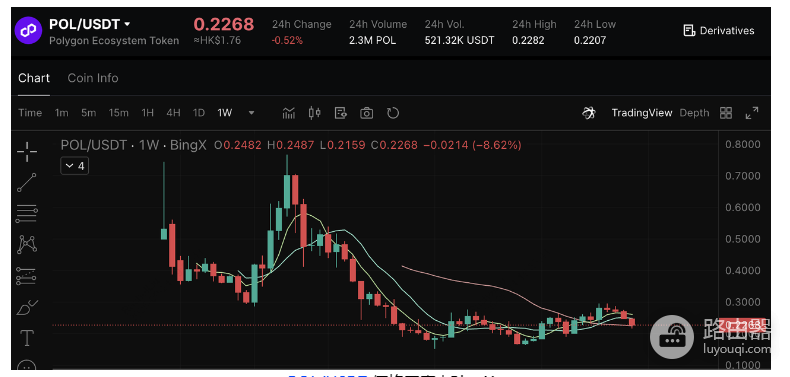Select the brush drawing tool

click(27, 307)
